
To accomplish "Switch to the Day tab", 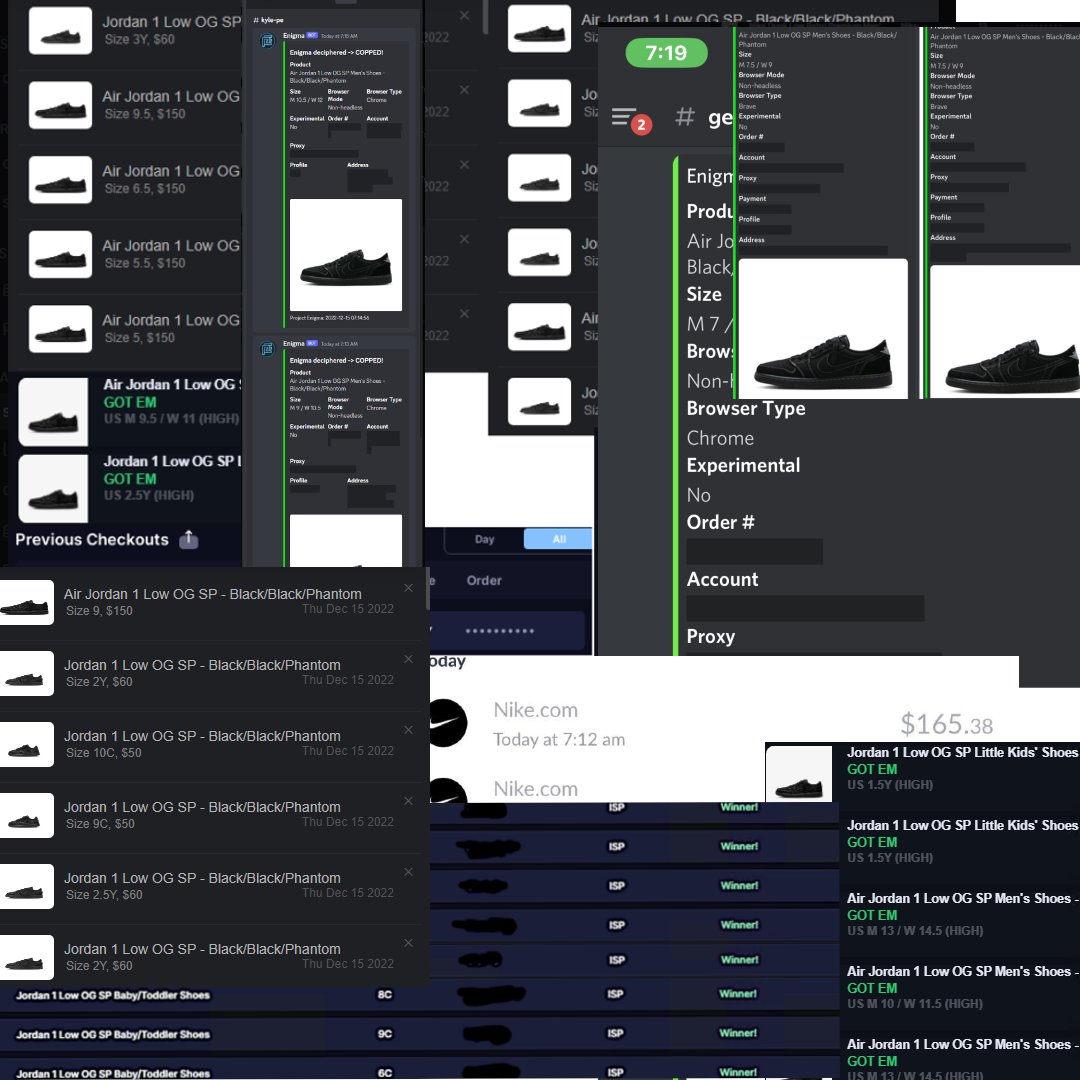I will click(x=484, y=539).
